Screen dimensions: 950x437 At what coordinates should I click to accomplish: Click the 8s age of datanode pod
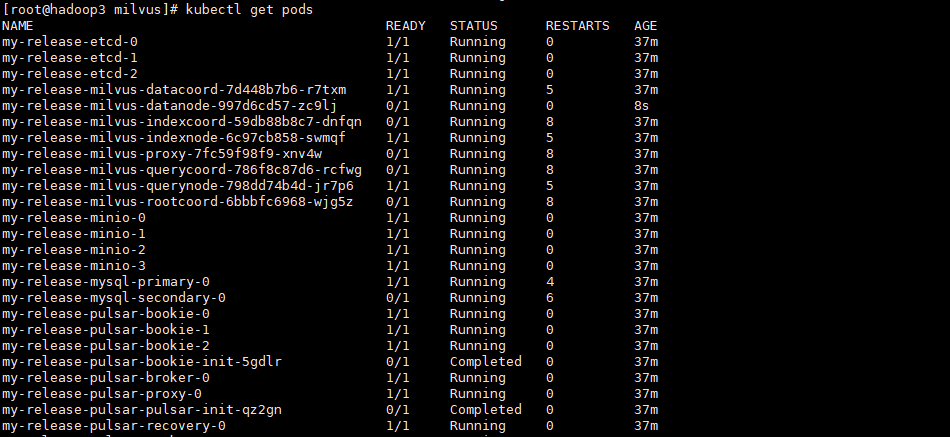point(642,106)
